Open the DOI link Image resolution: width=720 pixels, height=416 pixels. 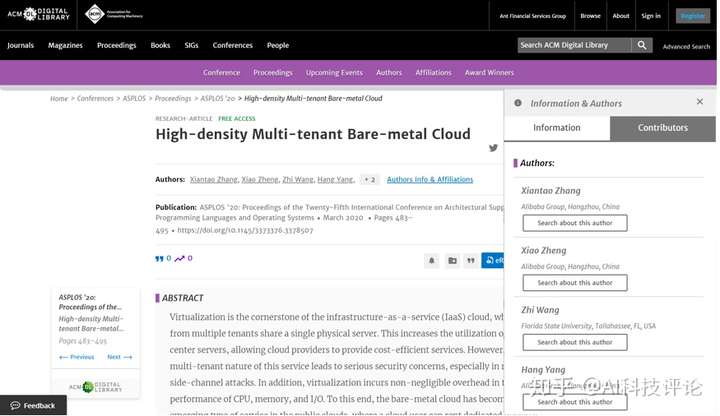click(x=245, y=230)
